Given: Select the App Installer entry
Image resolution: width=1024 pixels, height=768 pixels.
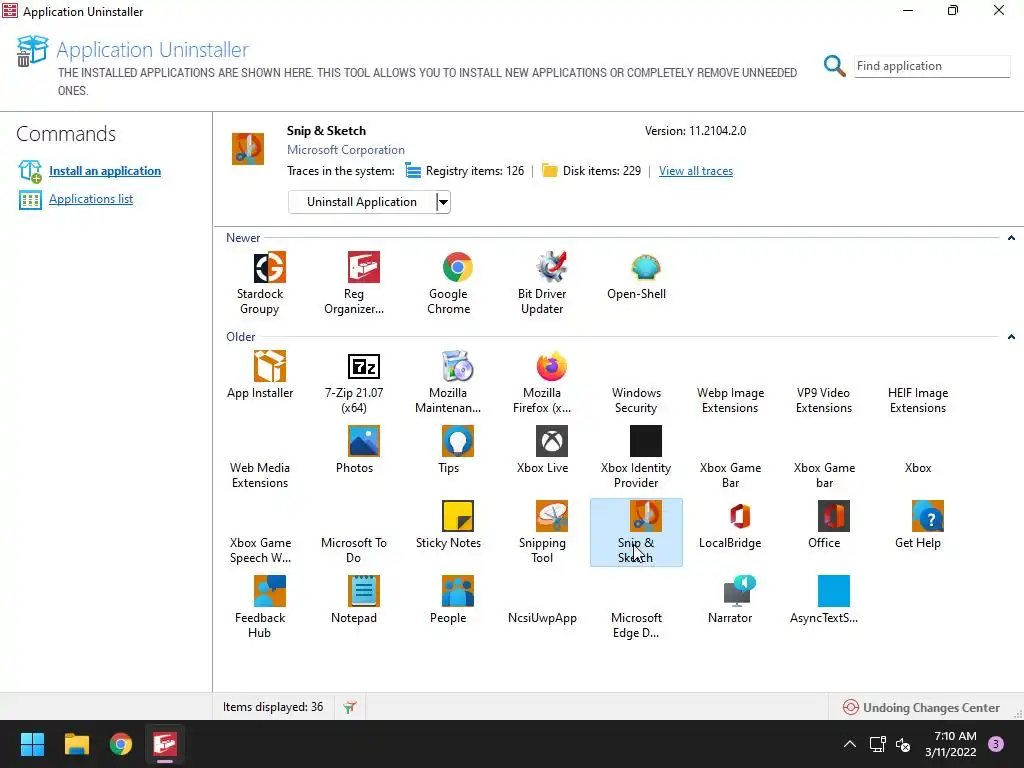Looking at the screenshot, I should [x=260, y=375].
